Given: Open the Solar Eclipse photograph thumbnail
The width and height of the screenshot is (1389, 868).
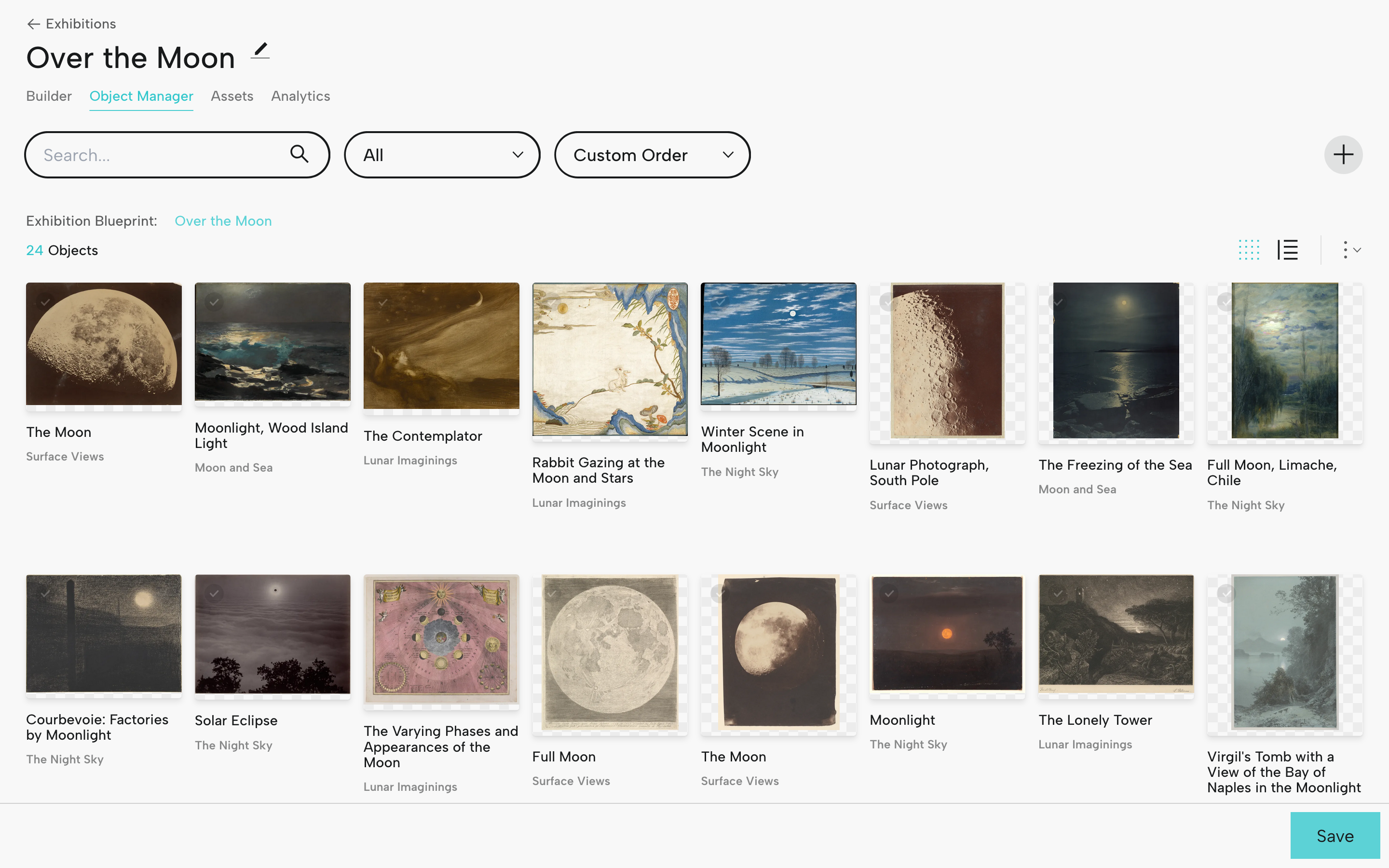Looking at the screenshot, I should pyautogui.click(x=272, y=634).
